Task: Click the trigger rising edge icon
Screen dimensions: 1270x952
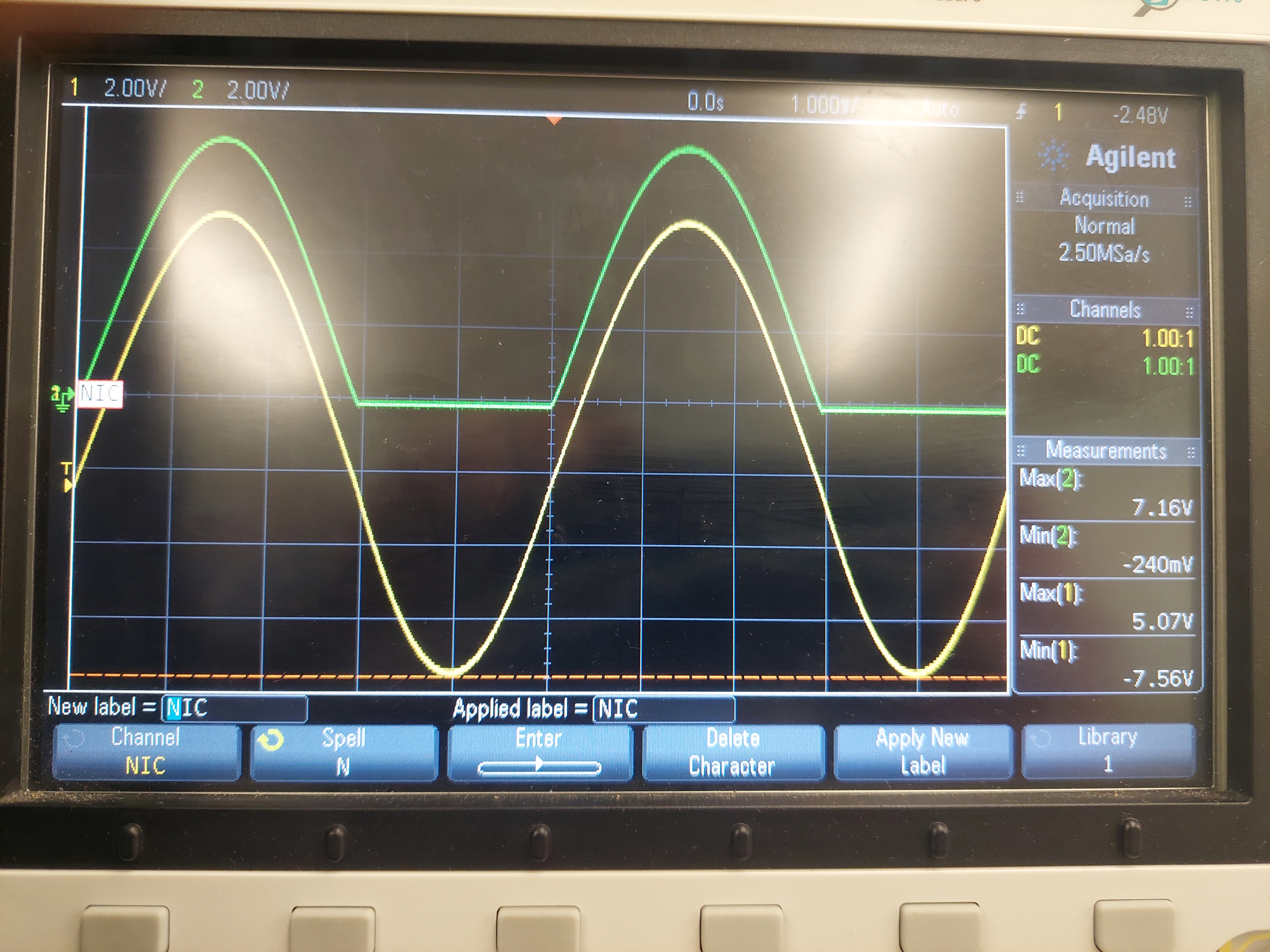Action: 1021,111
